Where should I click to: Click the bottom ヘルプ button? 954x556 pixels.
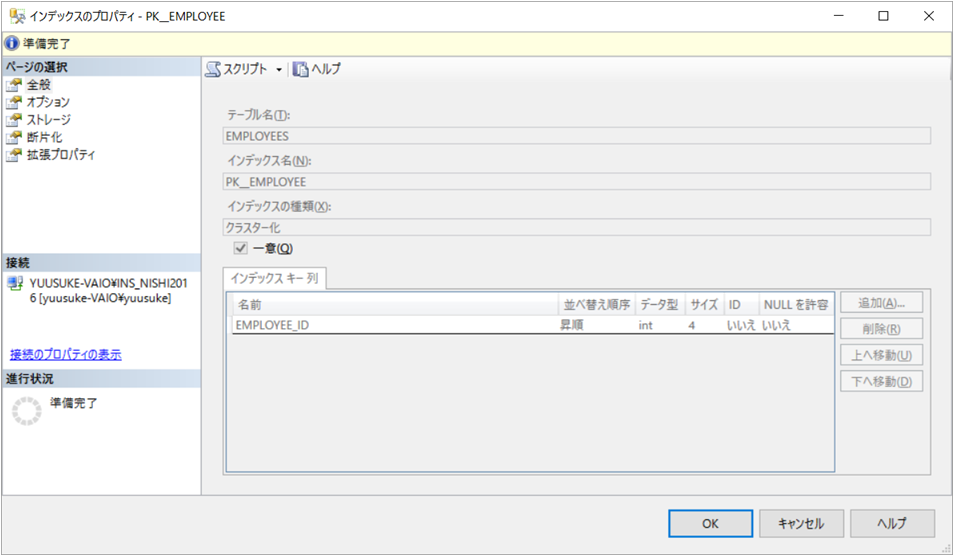coord(892,524)
